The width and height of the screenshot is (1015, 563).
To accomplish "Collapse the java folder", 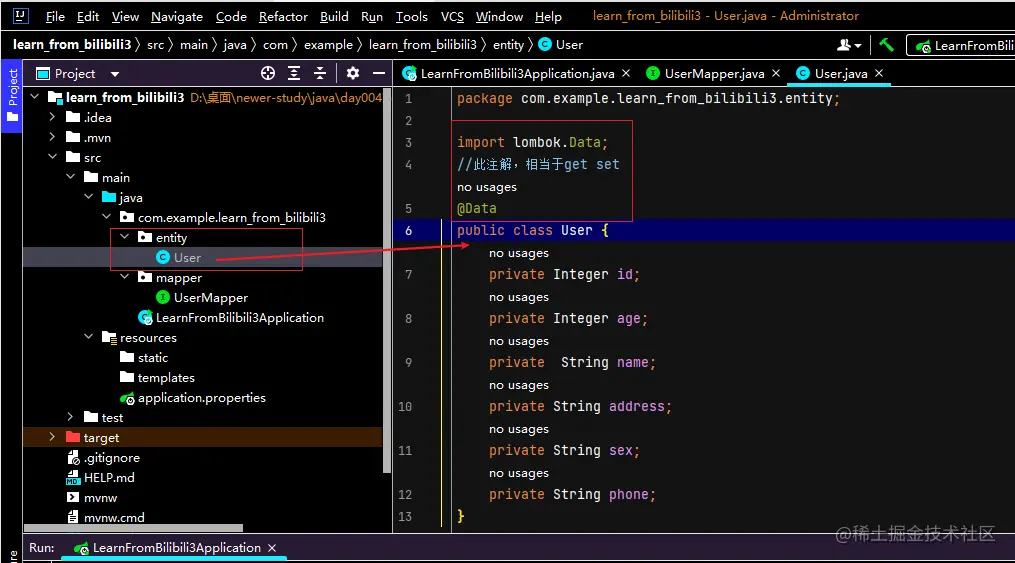I will point(89,197).
